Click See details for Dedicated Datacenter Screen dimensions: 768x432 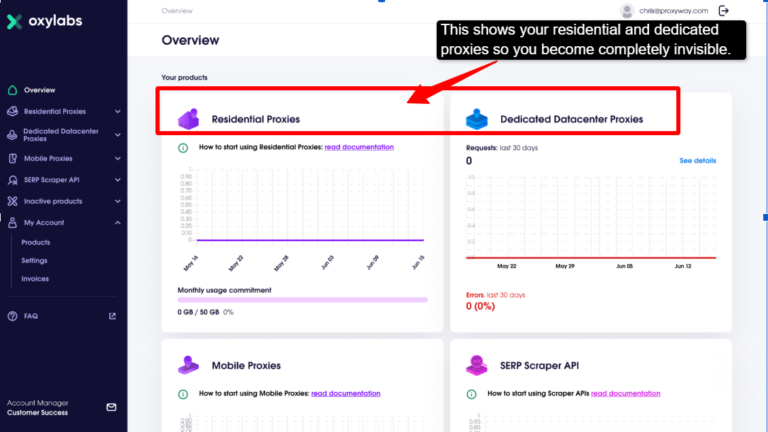click(697, 161)
